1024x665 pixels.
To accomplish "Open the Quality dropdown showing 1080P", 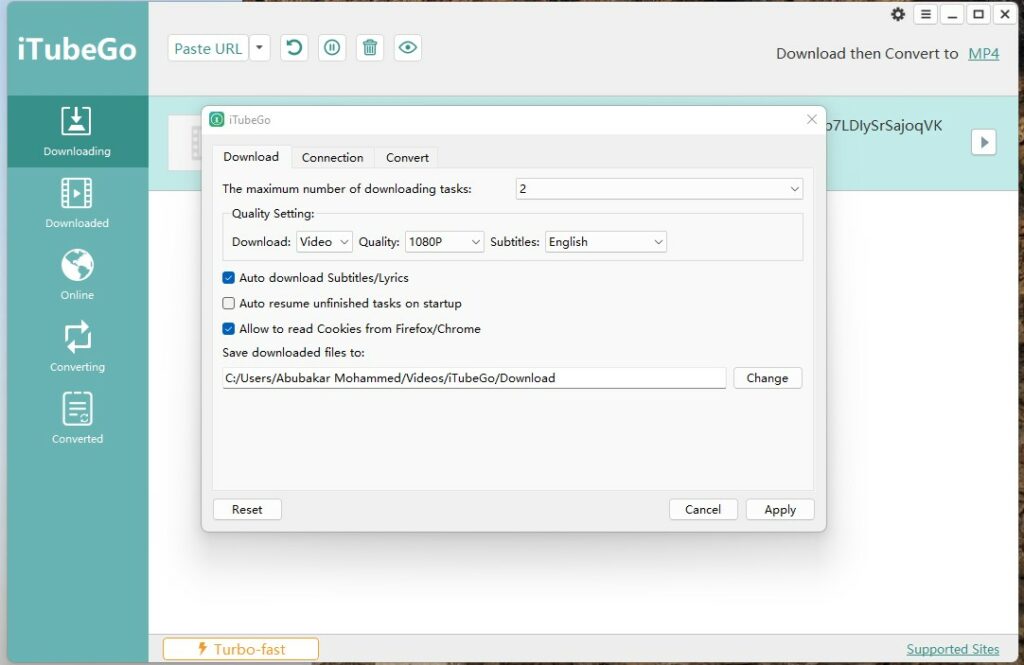I will 444,241.
